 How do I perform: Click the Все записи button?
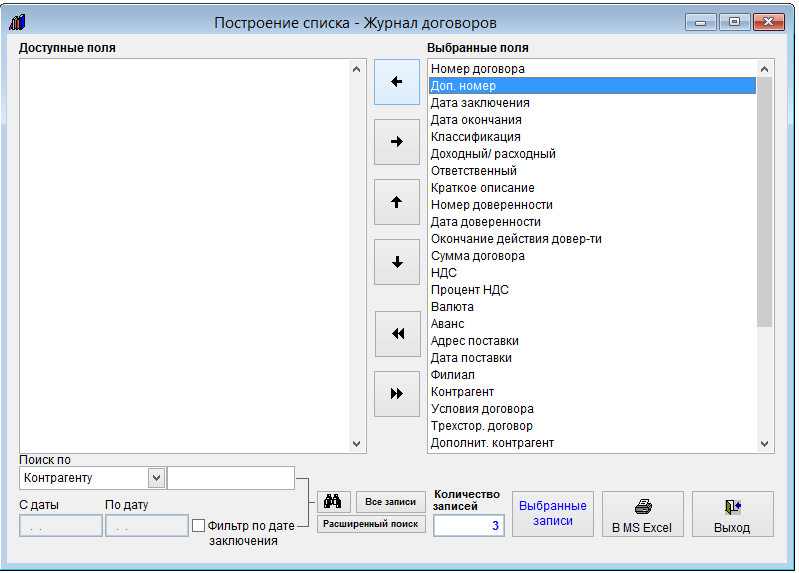(x=390, y=502)
